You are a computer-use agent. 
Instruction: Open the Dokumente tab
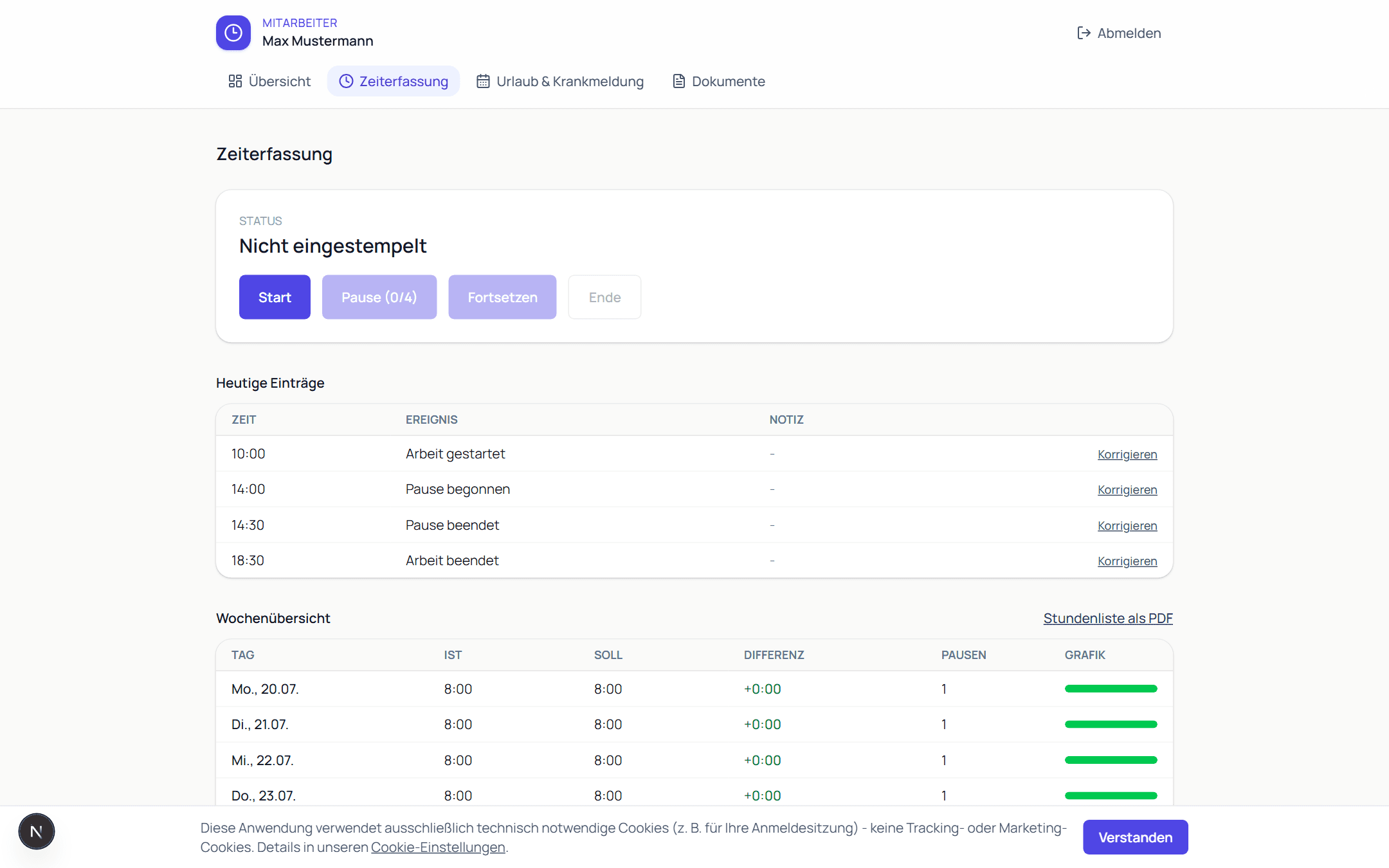(718, 81)
